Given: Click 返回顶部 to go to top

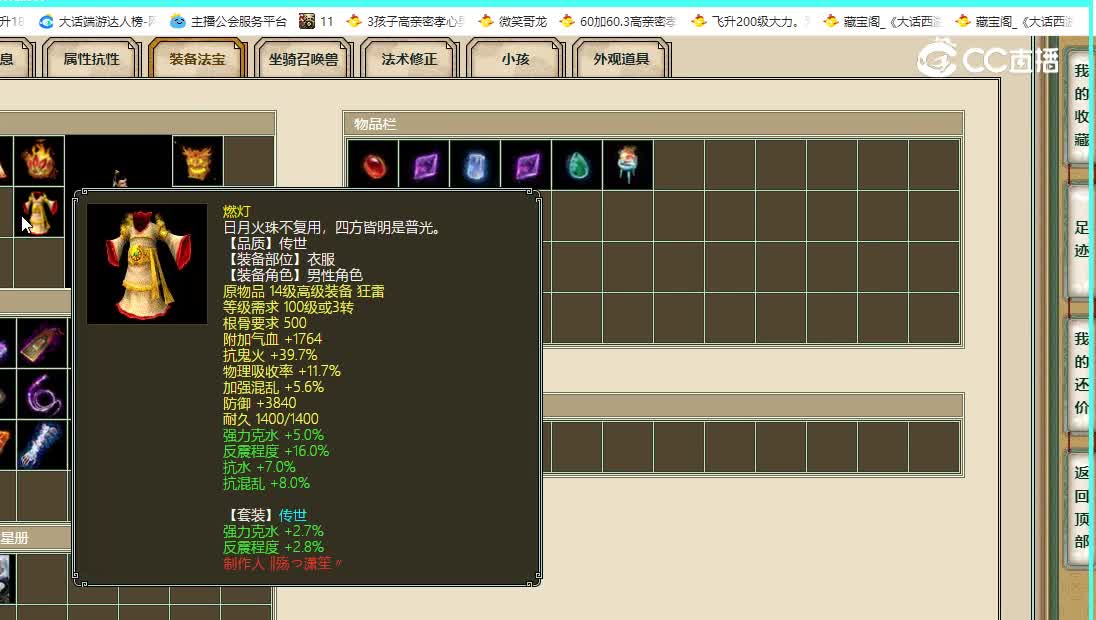Looking at the screenshot, I should tap(1081, 507).
